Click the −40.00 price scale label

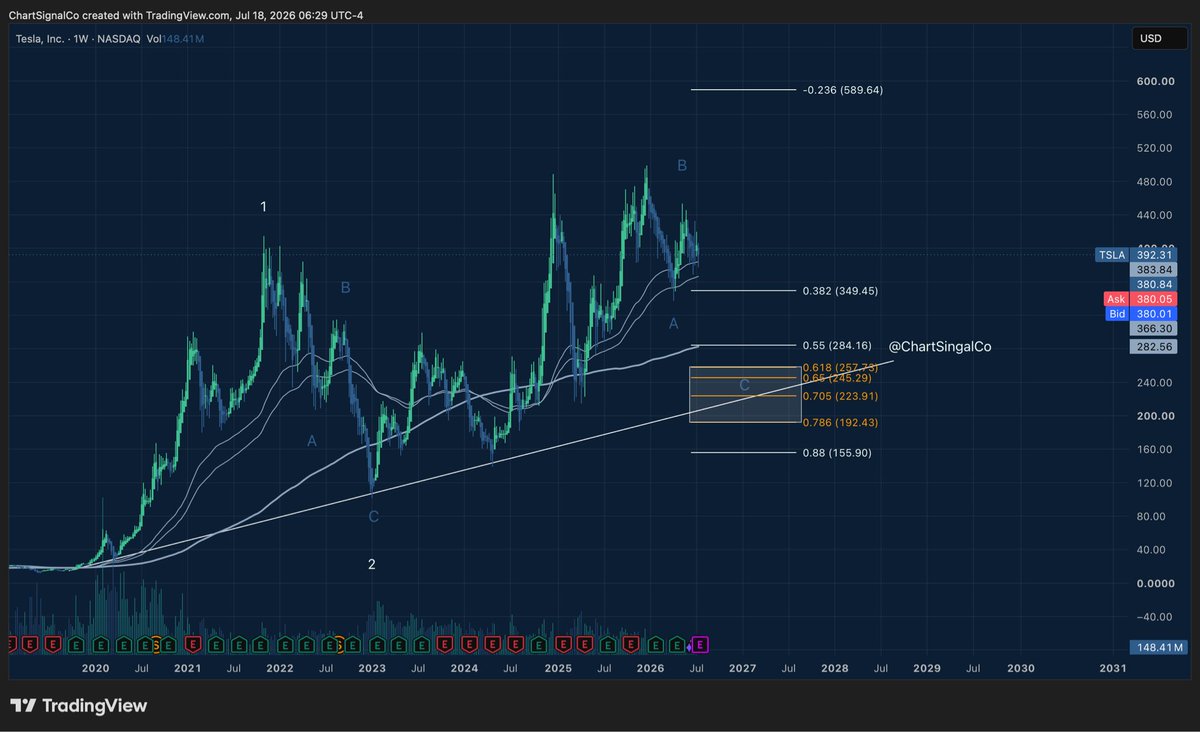click(x=1155, y=616)
